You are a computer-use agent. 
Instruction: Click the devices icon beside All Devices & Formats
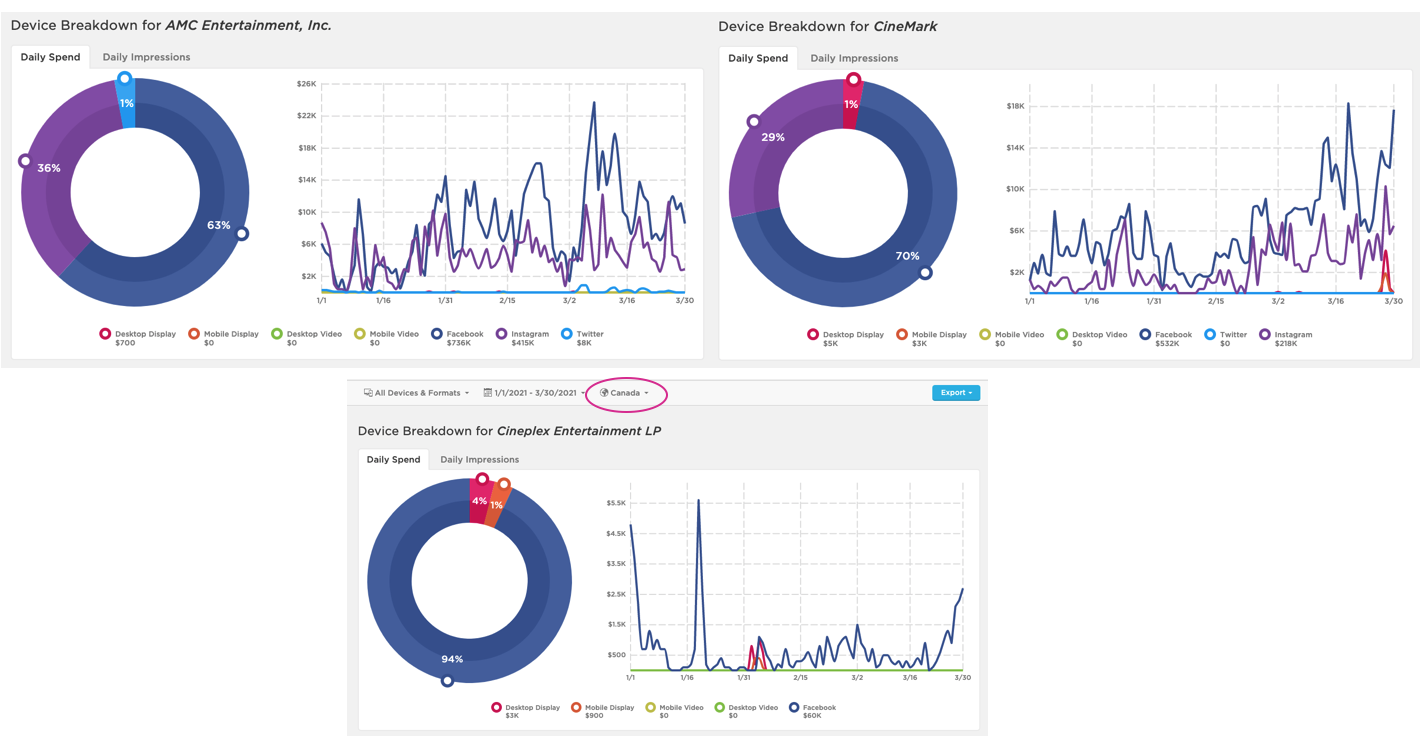(x=368, y=393)
